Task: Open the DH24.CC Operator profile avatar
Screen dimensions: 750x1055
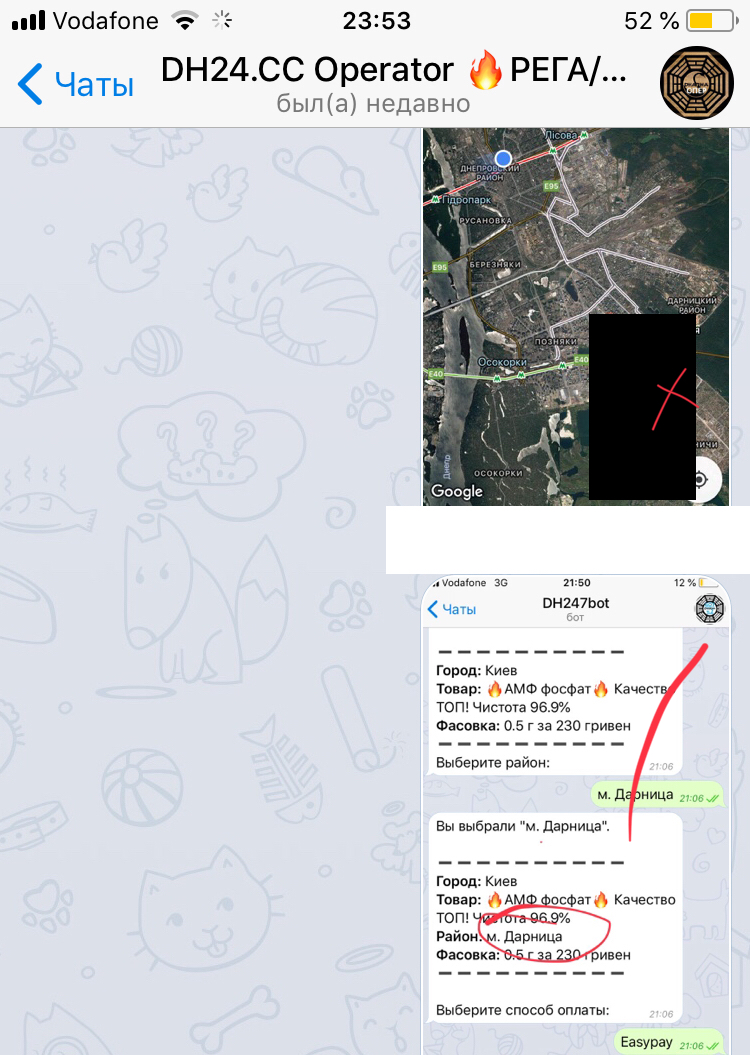Action: point(696,83)
